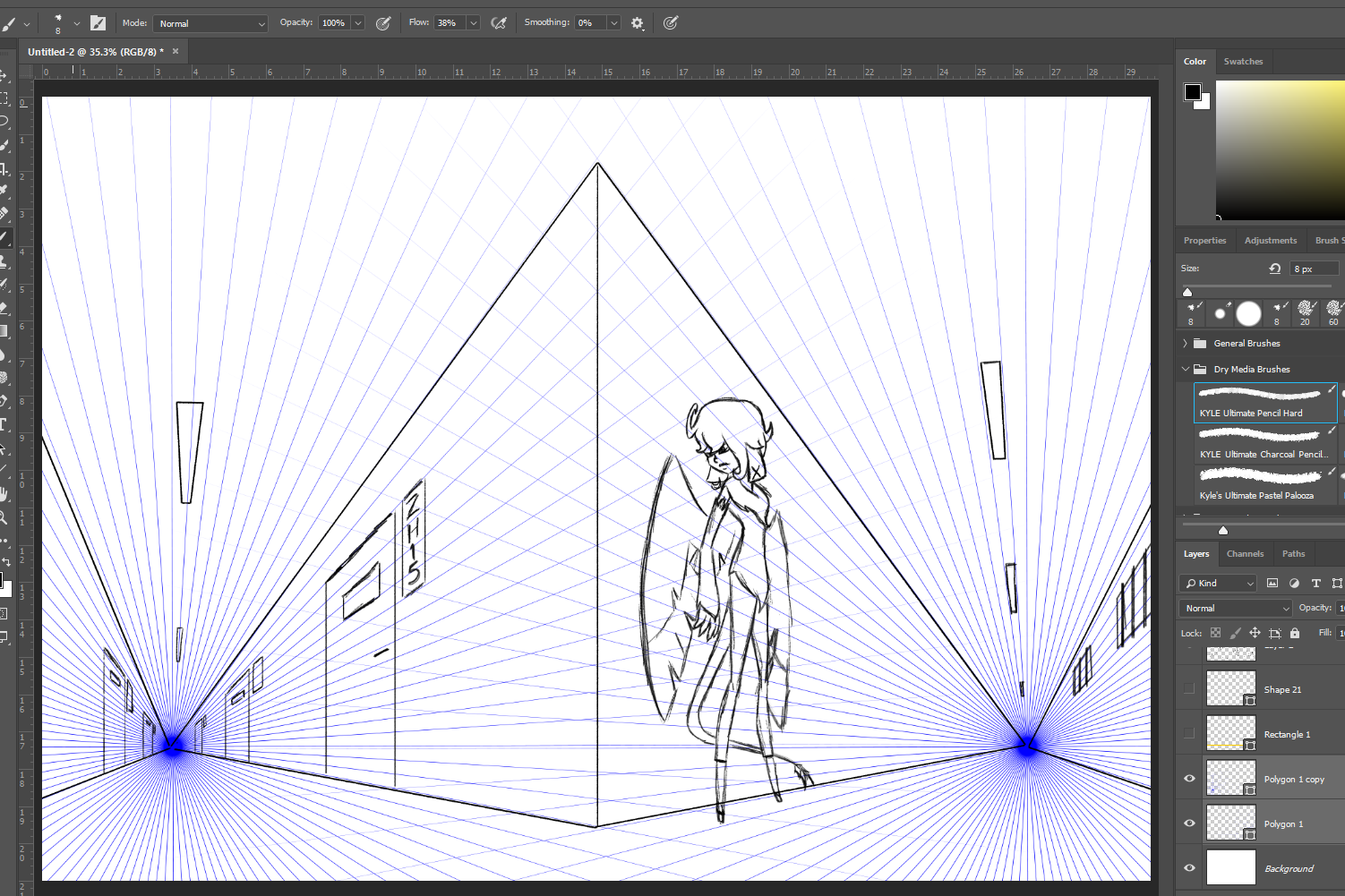Expand the General Brushes folder
This screenshot has height=896, width=1345.
1185,343
